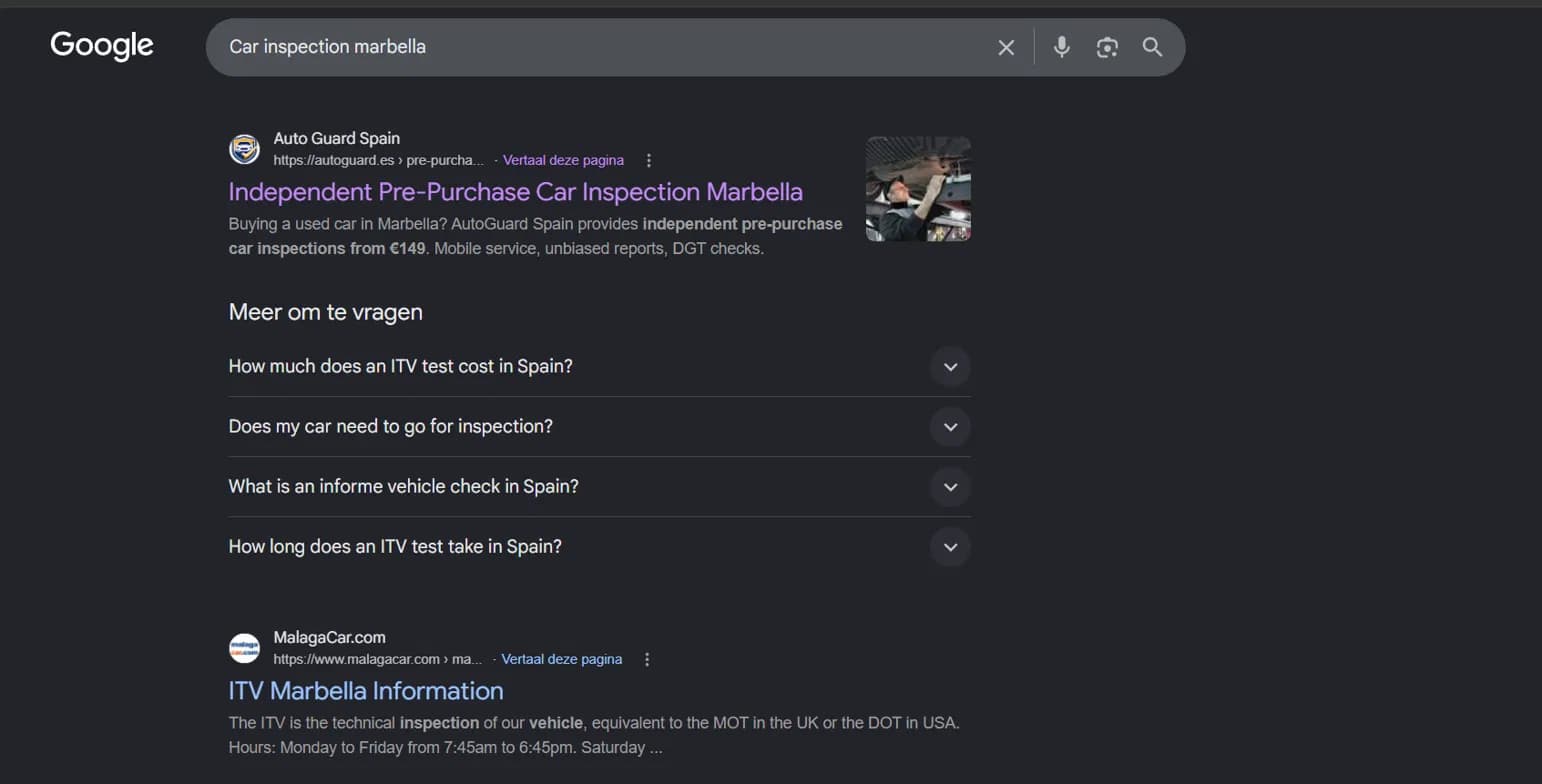Expand 'How much does an ITV test cost in Spain?'

point(599,366)
